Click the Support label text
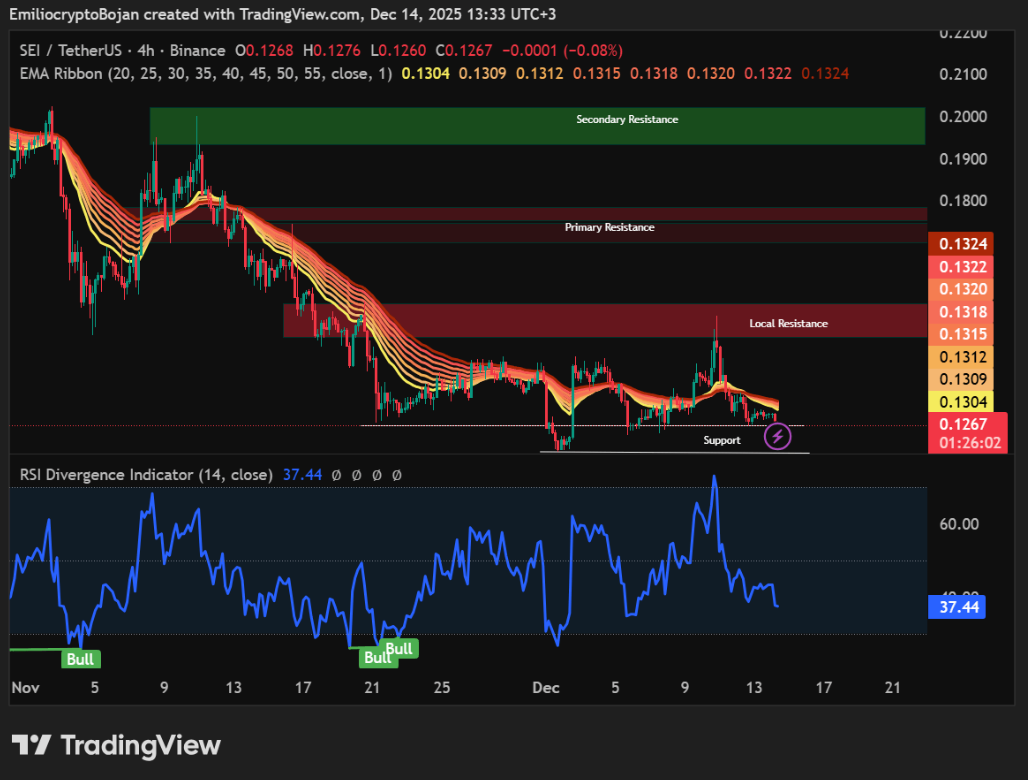This screenshot has height=780, width=1028. pyautogui.click(x=722, y=440)
